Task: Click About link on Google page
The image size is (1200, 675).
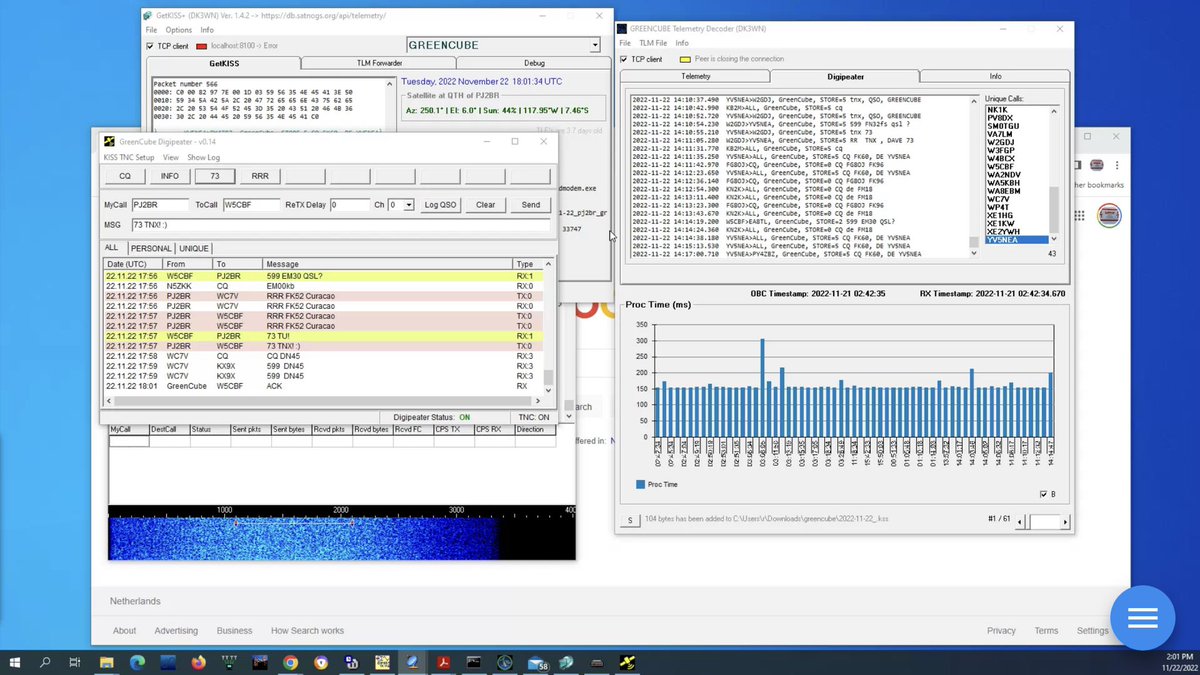Action: [x=124, y=631]
